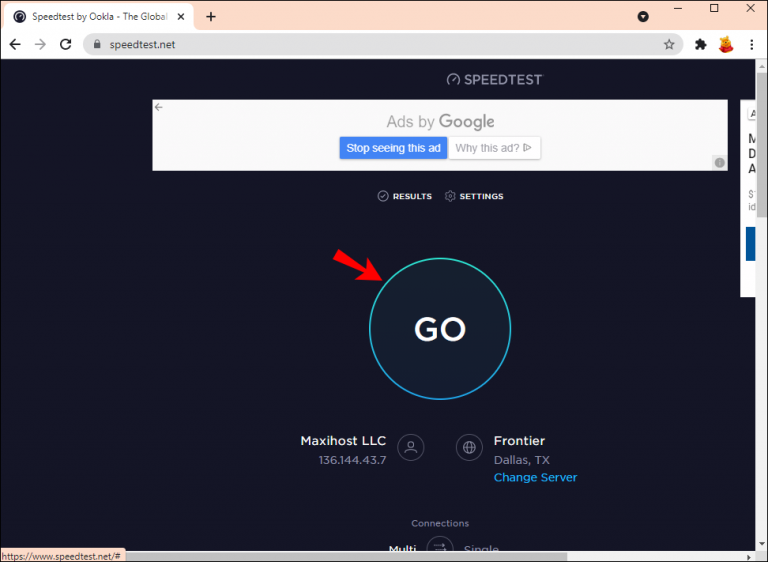Click the Dallas, TX location text
The image size is (768, 562).
(522, 460)
